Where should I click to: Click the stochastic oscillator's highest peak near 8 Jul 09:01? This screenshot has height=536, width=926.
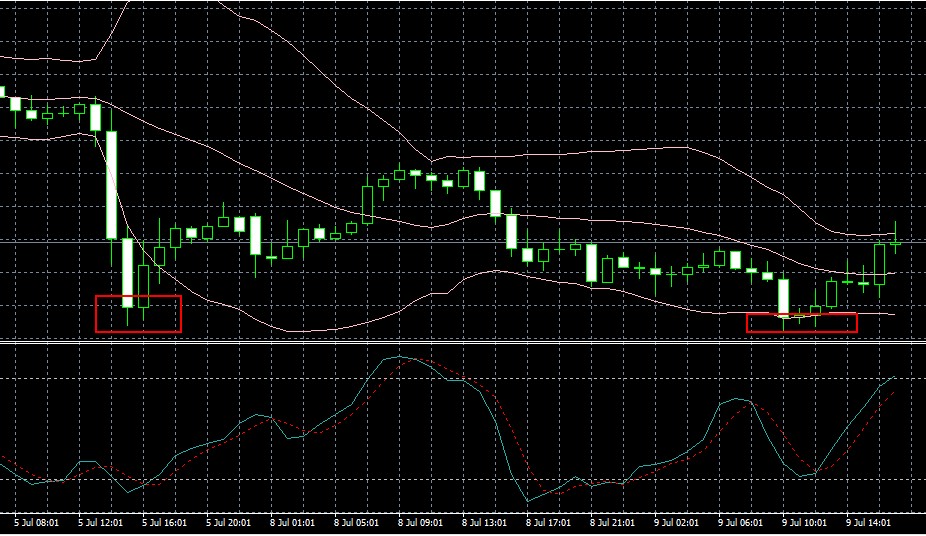[402, 357]
